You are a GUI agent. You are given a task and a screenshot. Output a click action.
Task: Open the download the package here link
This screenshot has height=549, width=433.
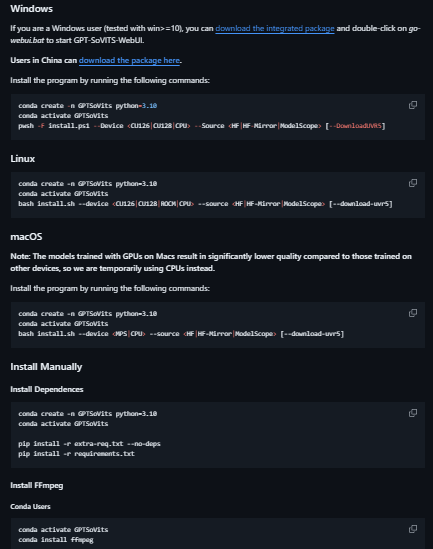coord(129,61)
